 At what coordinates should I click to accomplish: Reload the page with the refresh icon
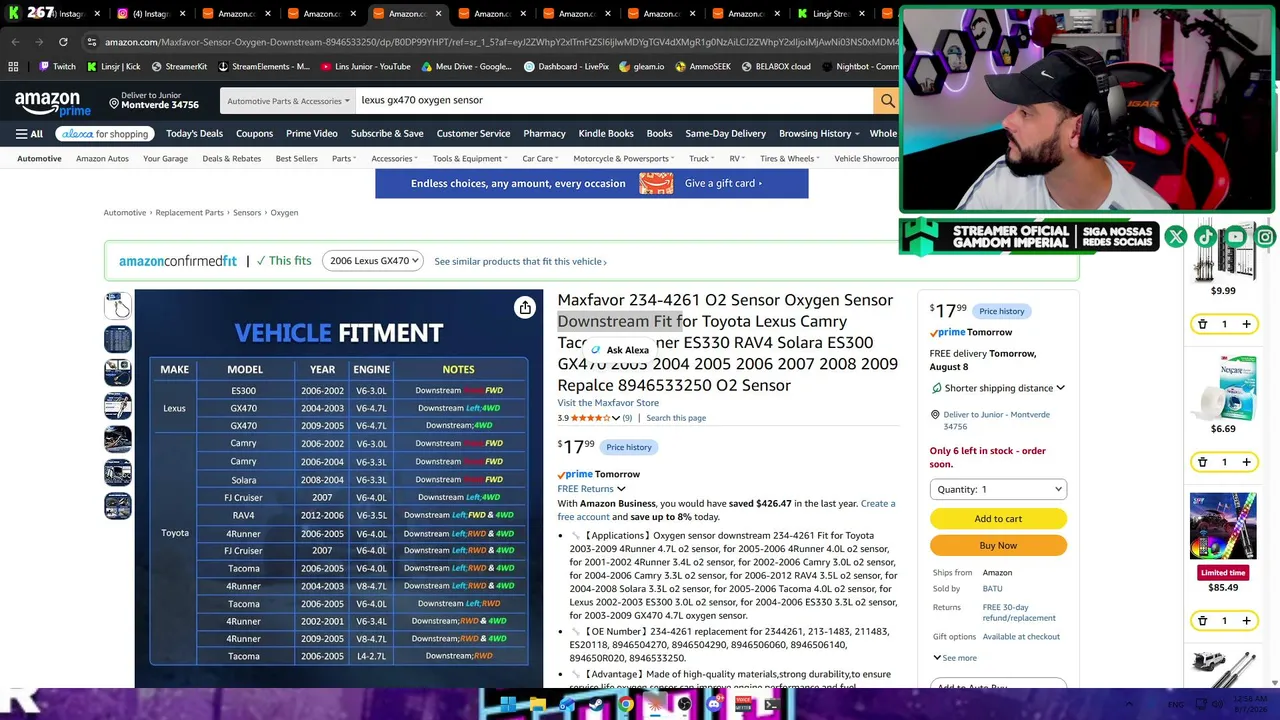63,42
